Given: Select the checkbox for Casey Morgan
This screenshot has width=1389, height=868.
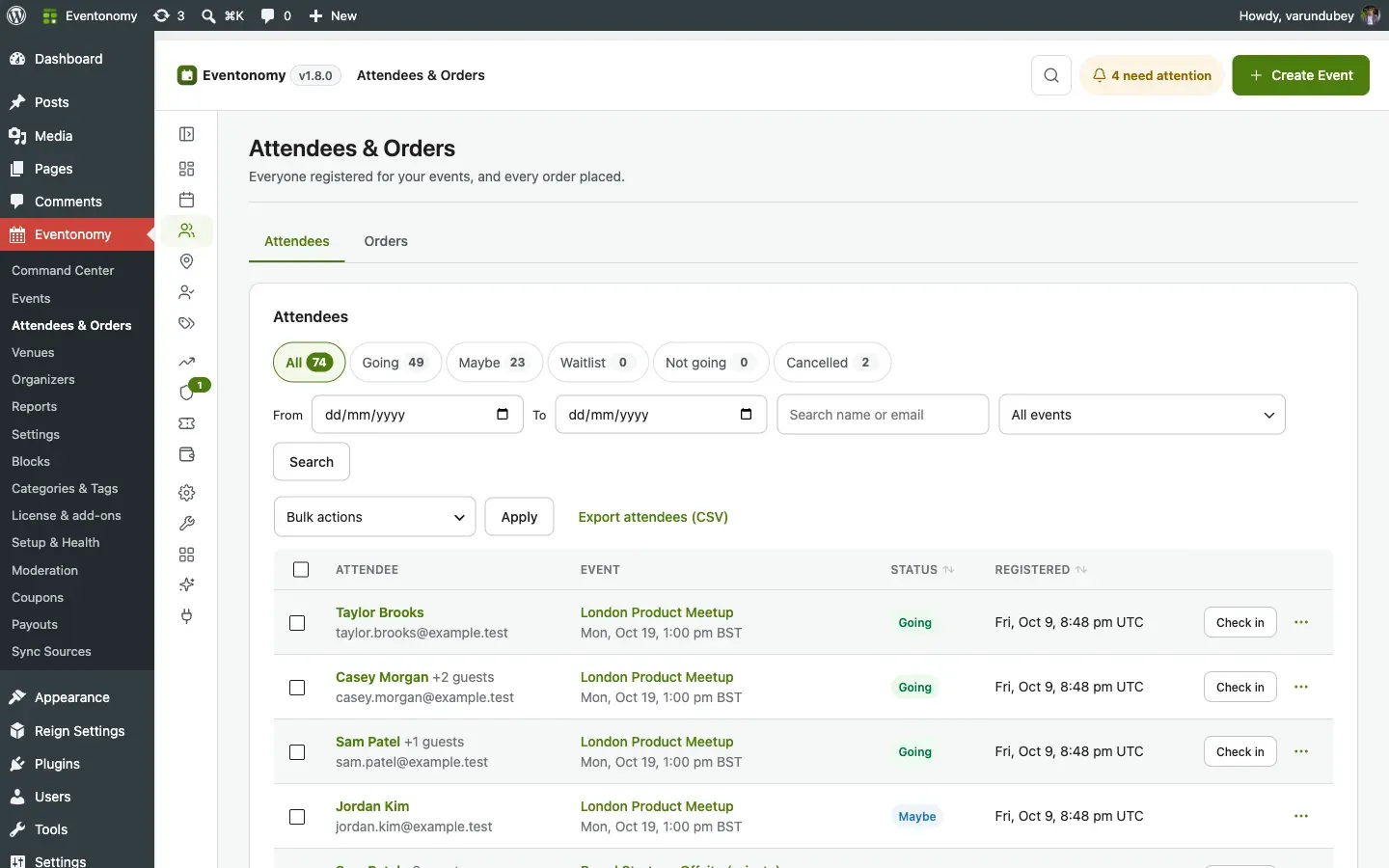Looking at the screenshot, I should pyautogui.click(x=297, y=688).
